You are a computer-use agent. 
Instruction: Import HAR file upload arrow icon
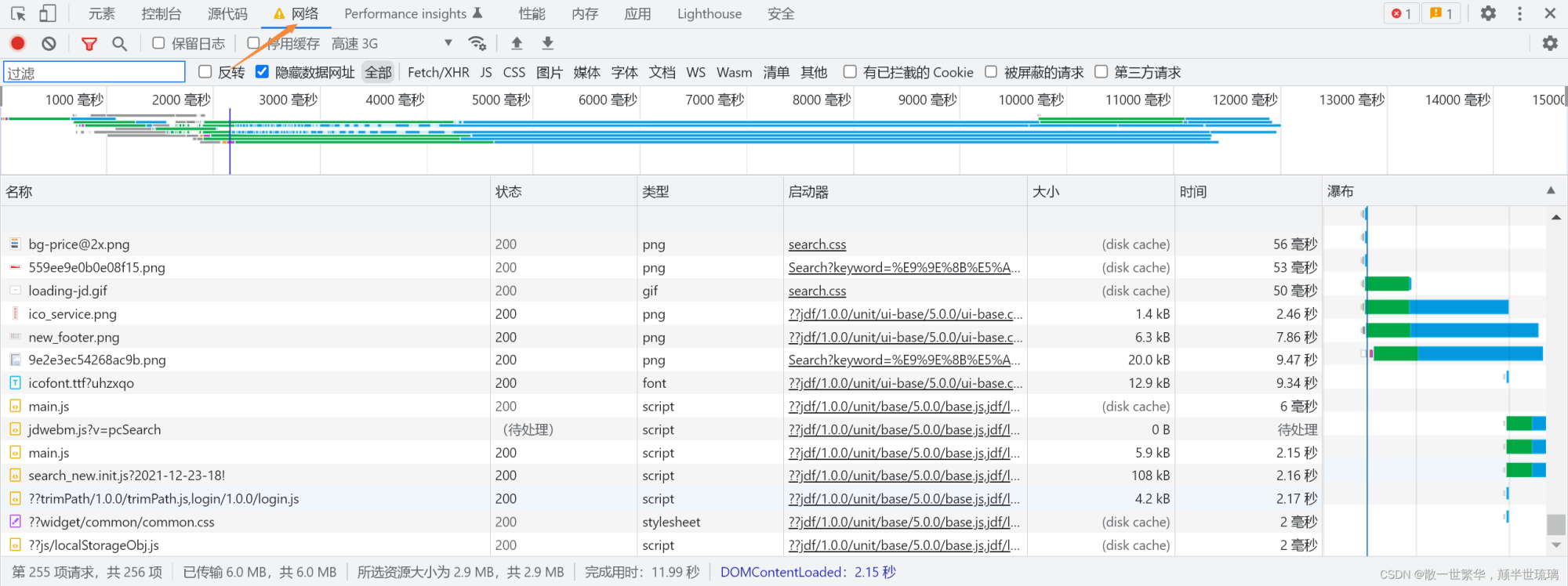point(517,43)
